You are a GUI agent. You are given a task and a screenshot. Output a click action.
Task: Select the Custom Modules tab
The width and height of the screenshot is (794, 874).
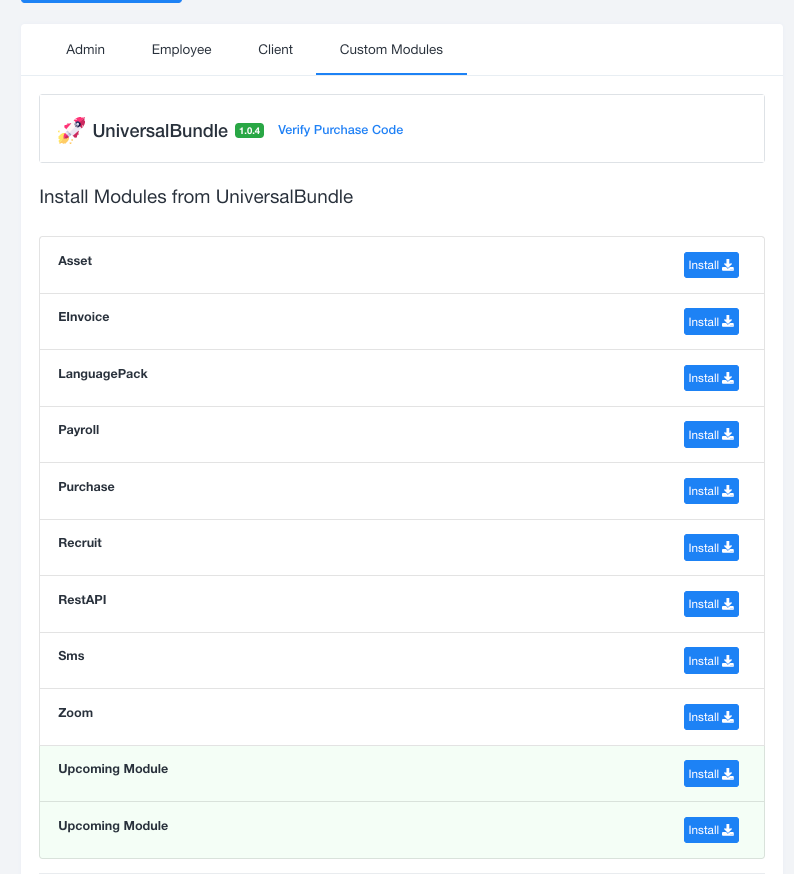(391, 49)
